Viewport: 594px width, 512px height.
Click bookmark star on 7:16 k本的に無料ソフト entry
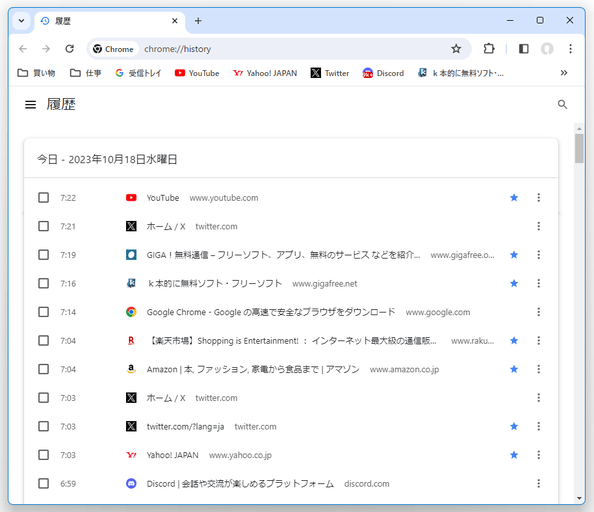(514, 283)
